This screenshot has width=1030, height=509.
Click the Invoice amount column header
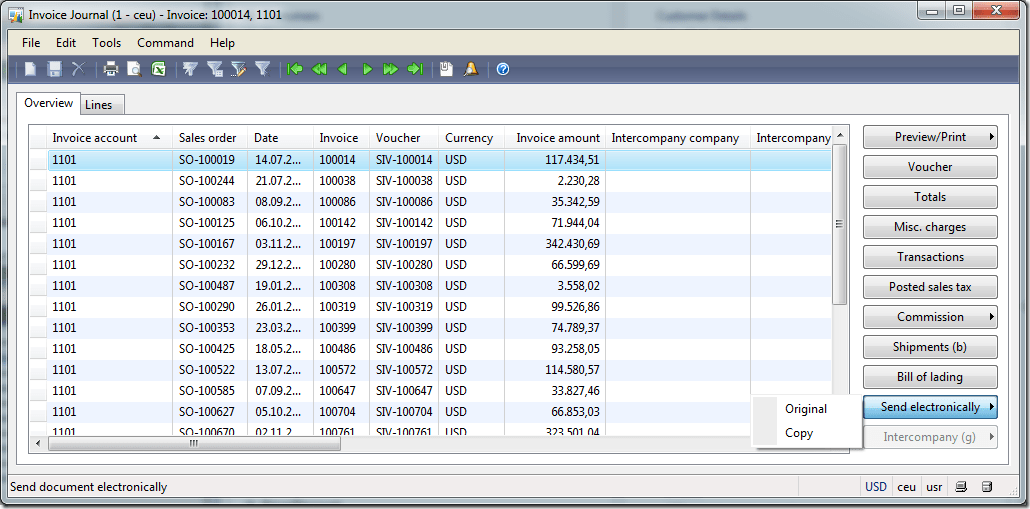coord(555,138)
